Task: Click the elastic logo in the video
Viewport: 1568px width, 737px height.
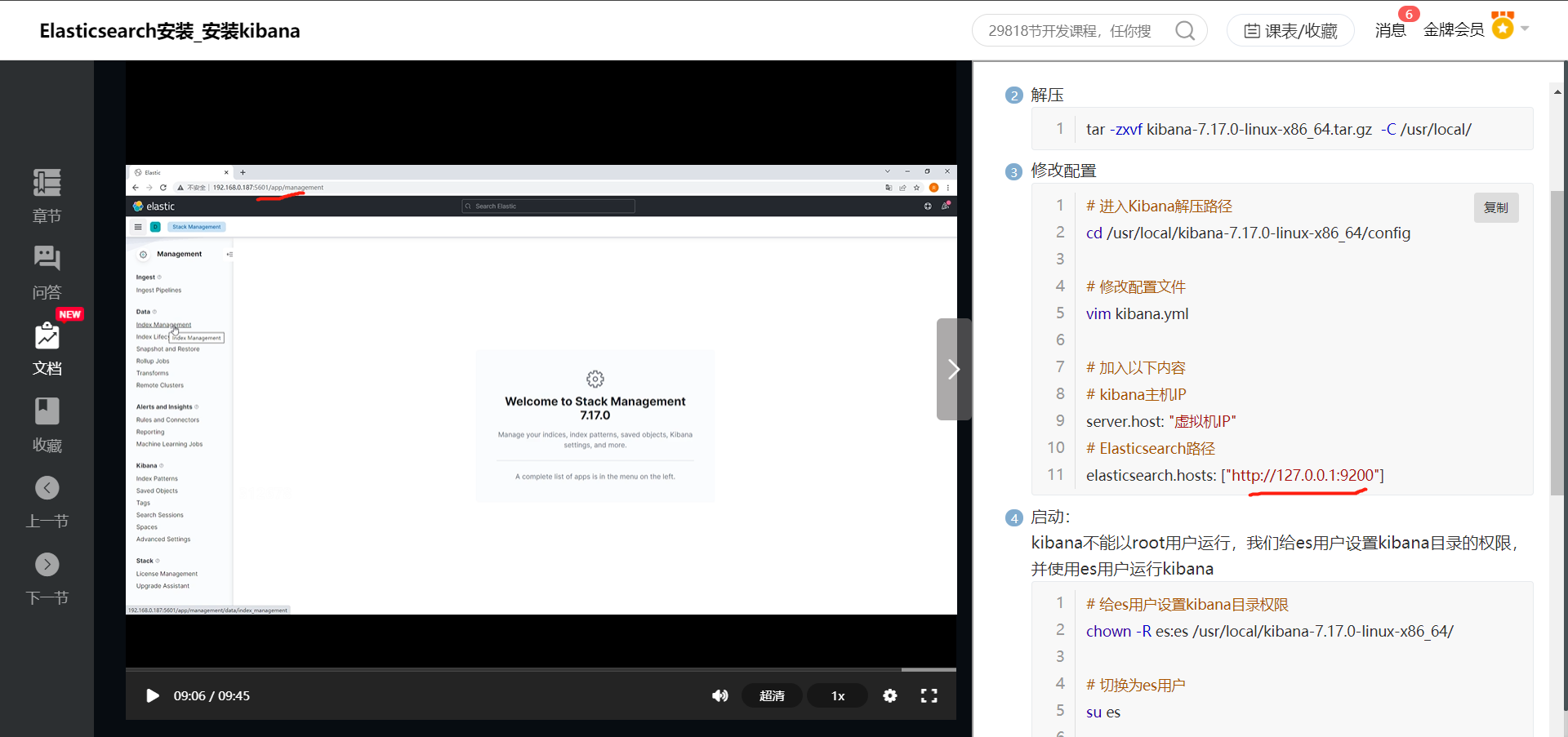Action: 154,206
